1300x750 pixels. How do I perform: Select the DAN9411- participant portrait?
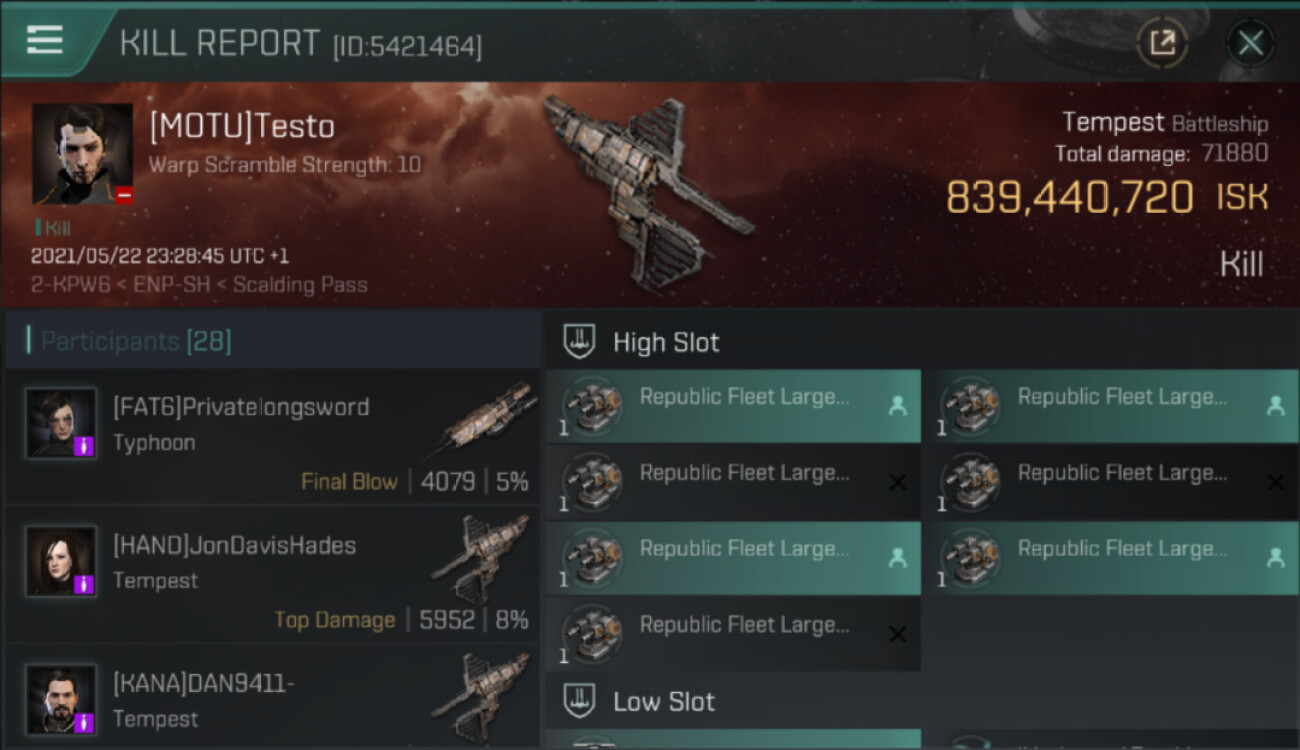(61, 699)
